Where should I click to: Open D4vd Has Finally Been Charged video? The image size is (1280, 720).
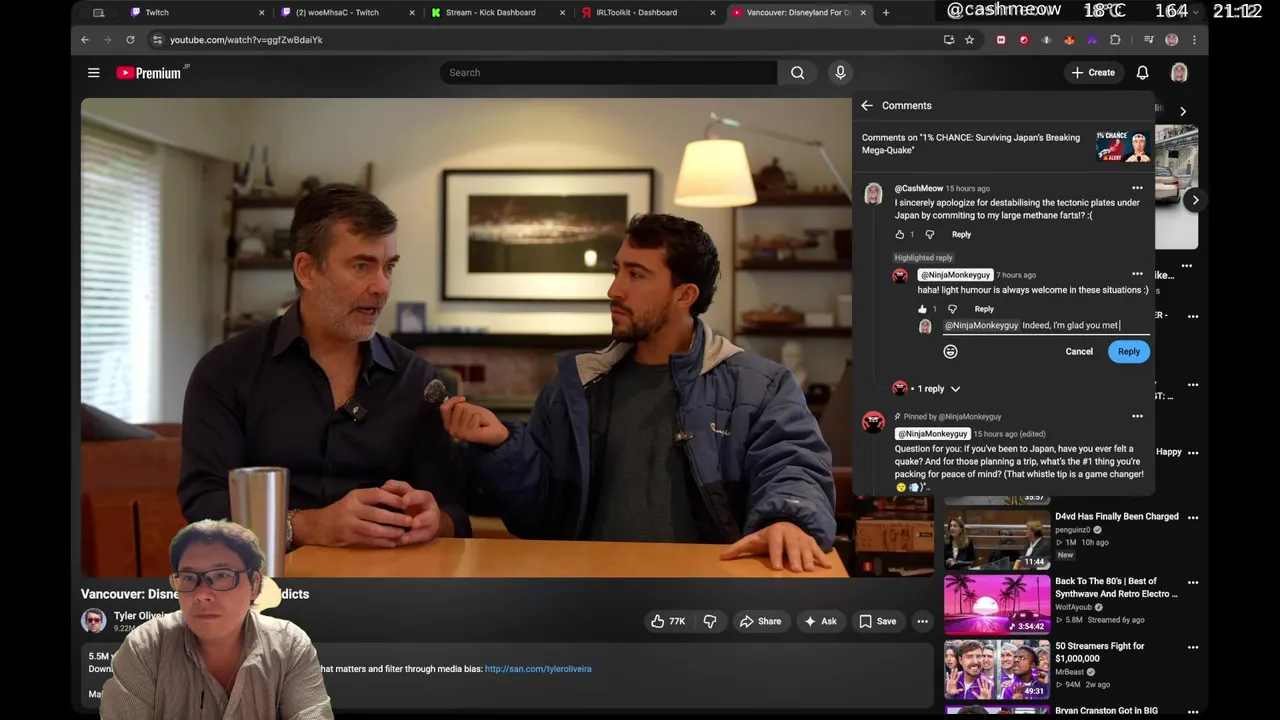coord(998,539)
